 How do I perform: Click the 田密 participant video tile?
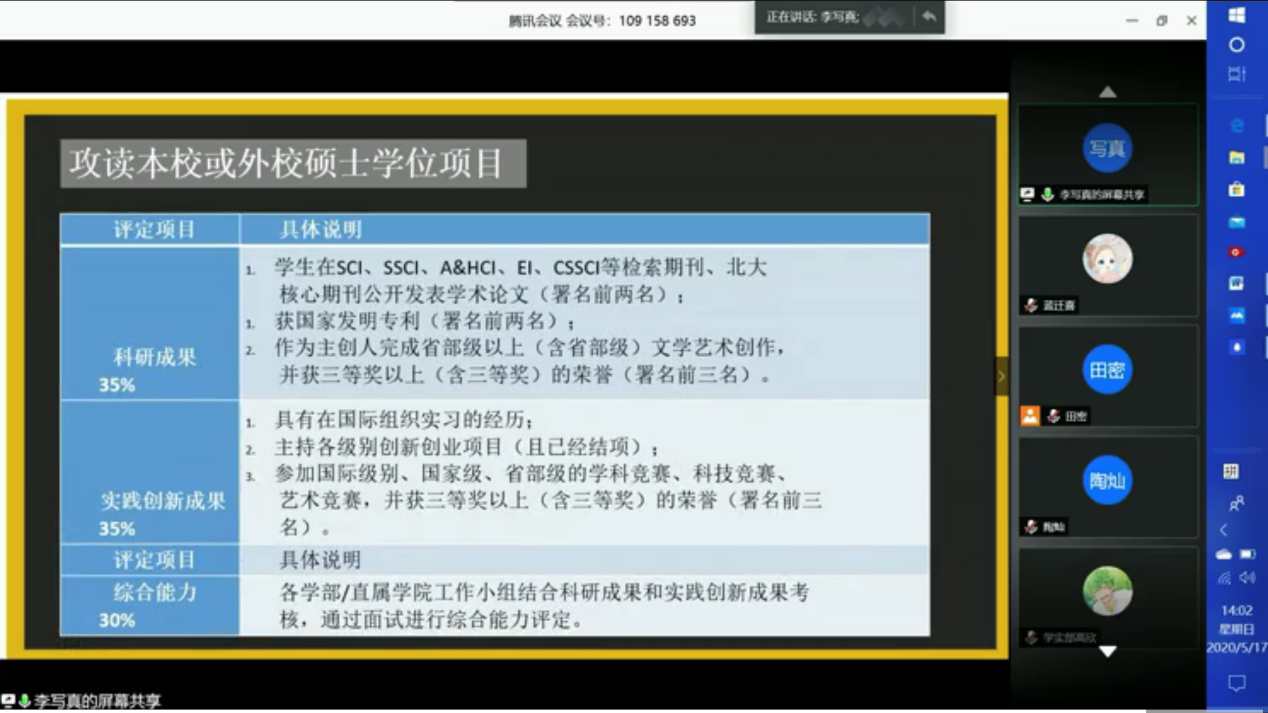click(x=1107, y=376)
